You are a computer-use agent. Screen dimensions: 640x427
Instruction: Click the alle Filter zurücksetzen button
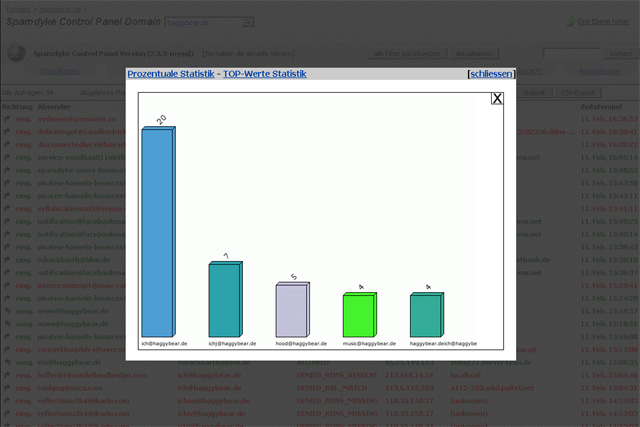pyautogui.click(x=407, y=53)
